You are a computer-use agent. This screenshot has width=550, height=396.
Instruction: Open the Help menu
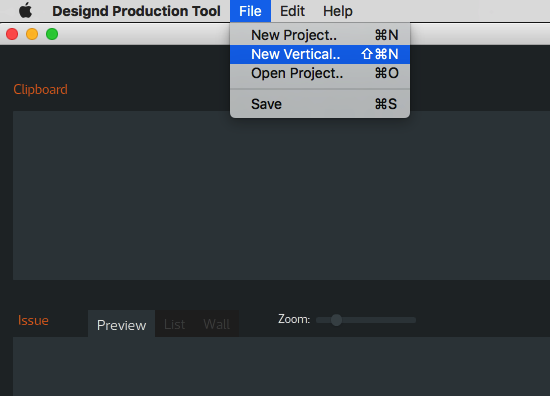click(x=337, y=11)
